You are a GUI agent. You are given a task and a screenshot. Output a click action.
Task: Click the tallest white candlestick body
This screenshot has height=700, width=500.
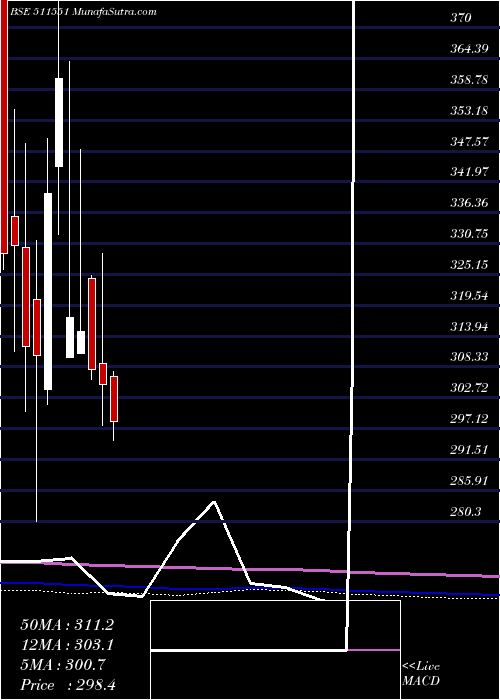point(48,292)
